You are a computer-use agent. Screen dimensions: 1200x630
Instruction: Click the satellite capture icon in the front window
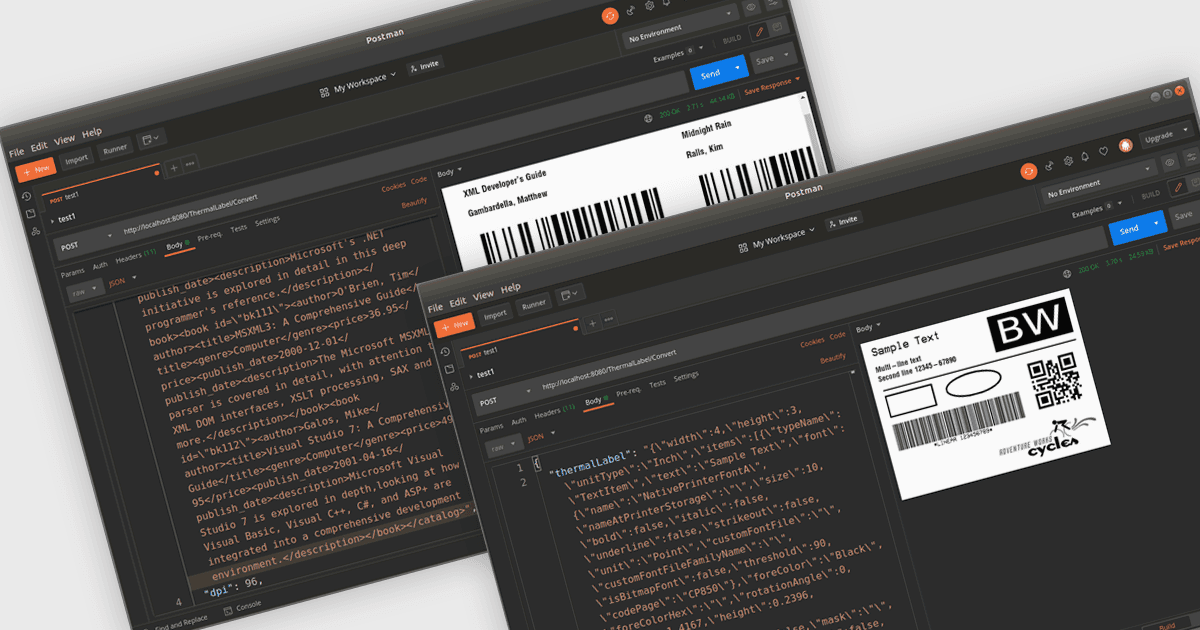click(1049, 165)
